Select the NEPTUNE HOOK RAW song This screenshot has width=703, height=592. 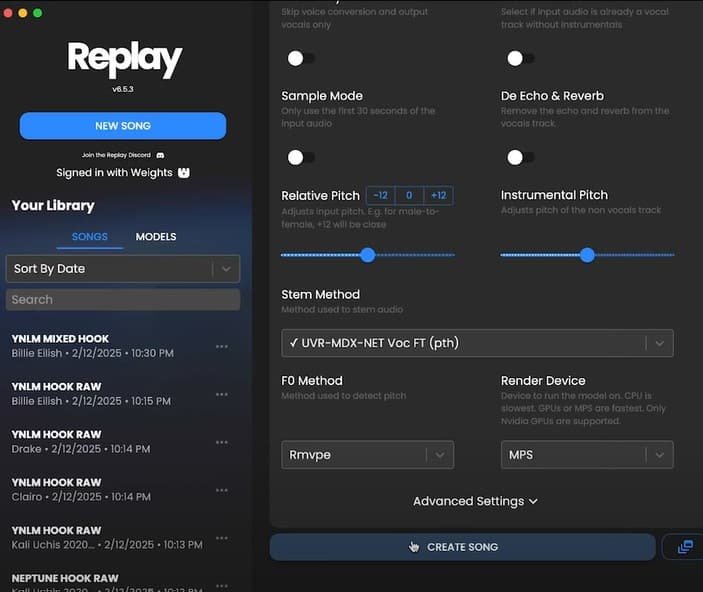point(108,582)
